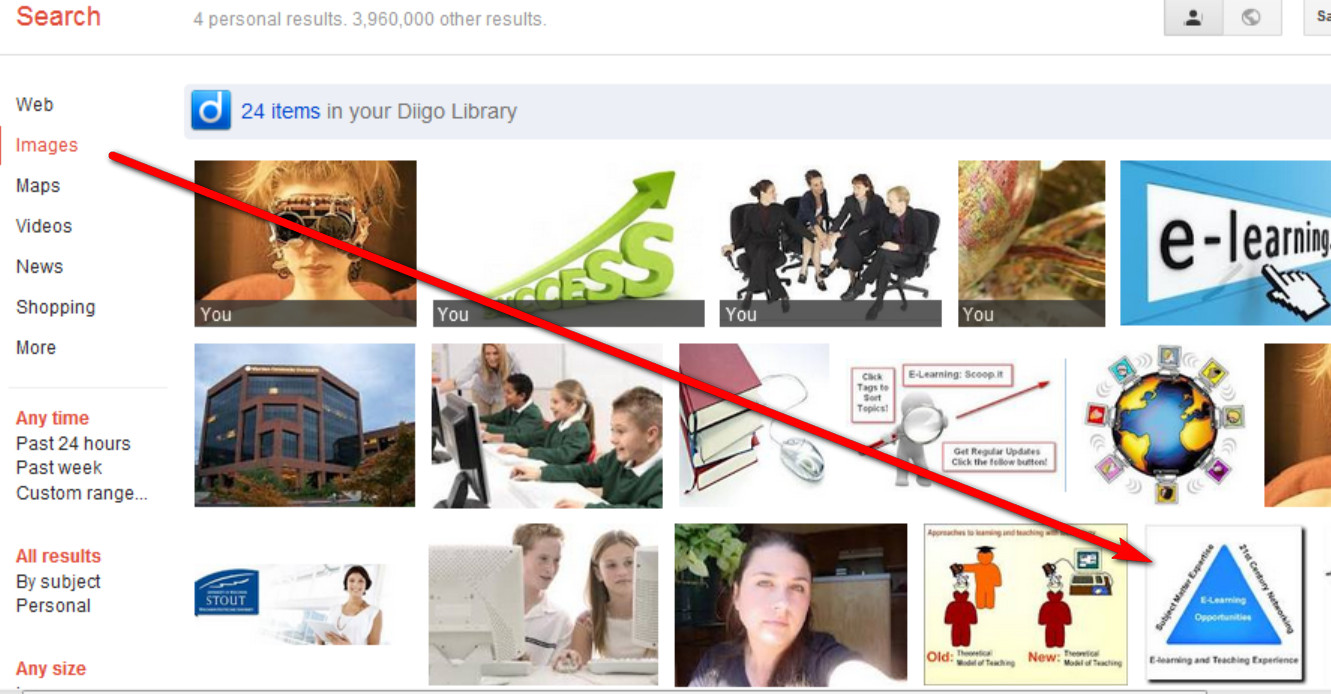Screen dimensions: 1331x694
Task: Click the blue E-Learning Opportunities triangle image
Action: coord(1225,602)
